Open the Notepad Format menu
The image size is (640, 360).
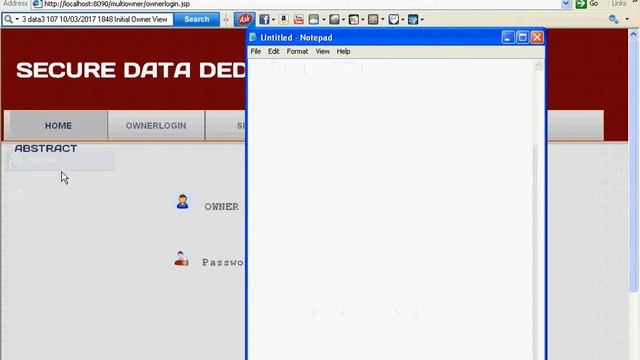coord(297,51)
